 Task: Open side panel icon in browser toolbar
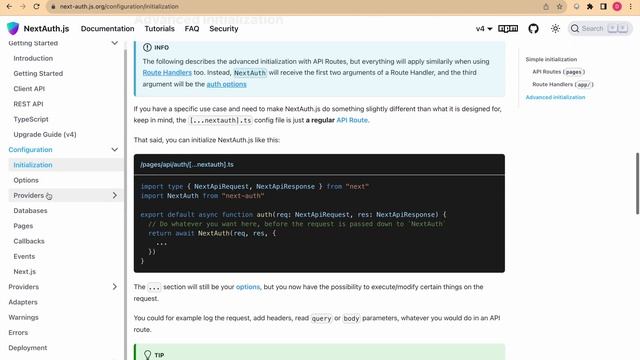coord(603,7)
